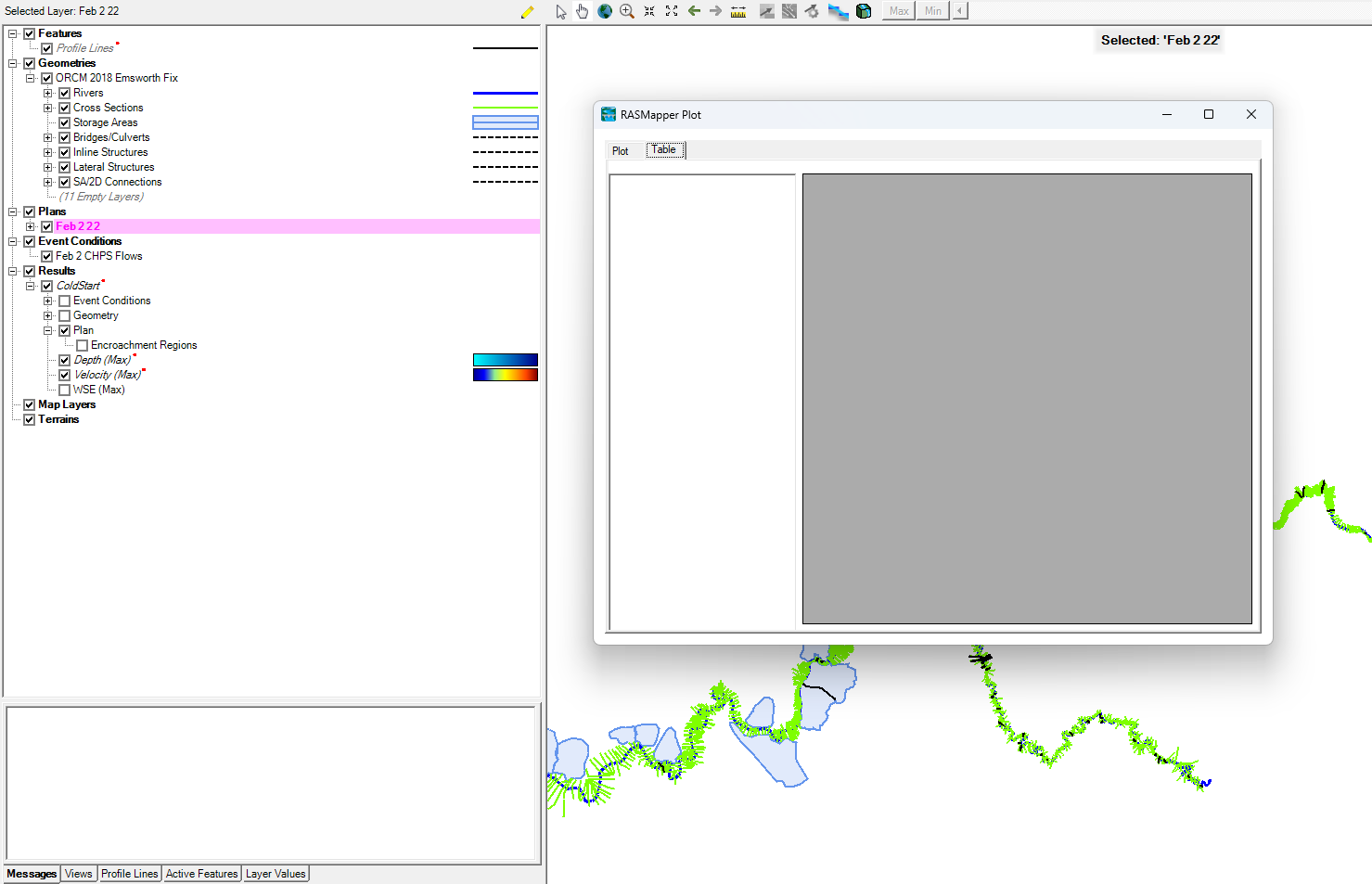Viewport: 1372px width, 884px height.
Task: Select the yellow ruler measure tool
Action: point(738,11)
